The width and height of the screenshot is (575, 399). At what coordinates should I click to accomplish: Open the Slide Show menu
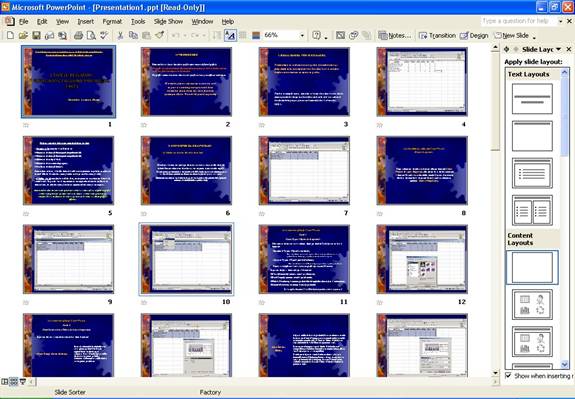(x=168, y=22)
